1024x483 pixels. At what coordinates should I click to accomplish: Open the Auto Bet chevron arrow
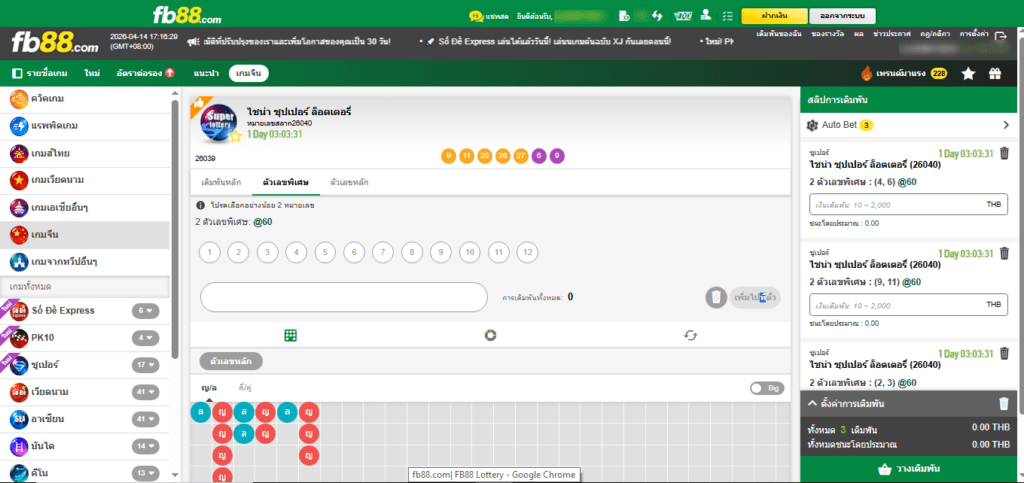pyautogui.click(x=1006, y=125)
